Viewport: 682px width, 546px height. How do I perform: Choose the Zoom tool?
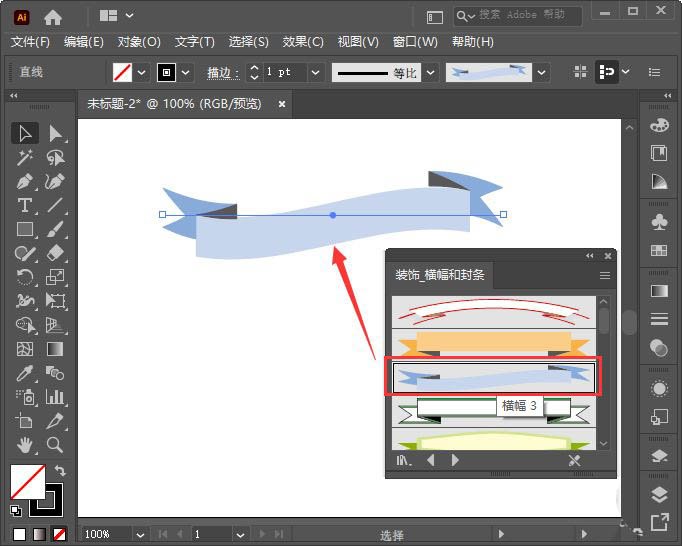(x=55, y=445)
